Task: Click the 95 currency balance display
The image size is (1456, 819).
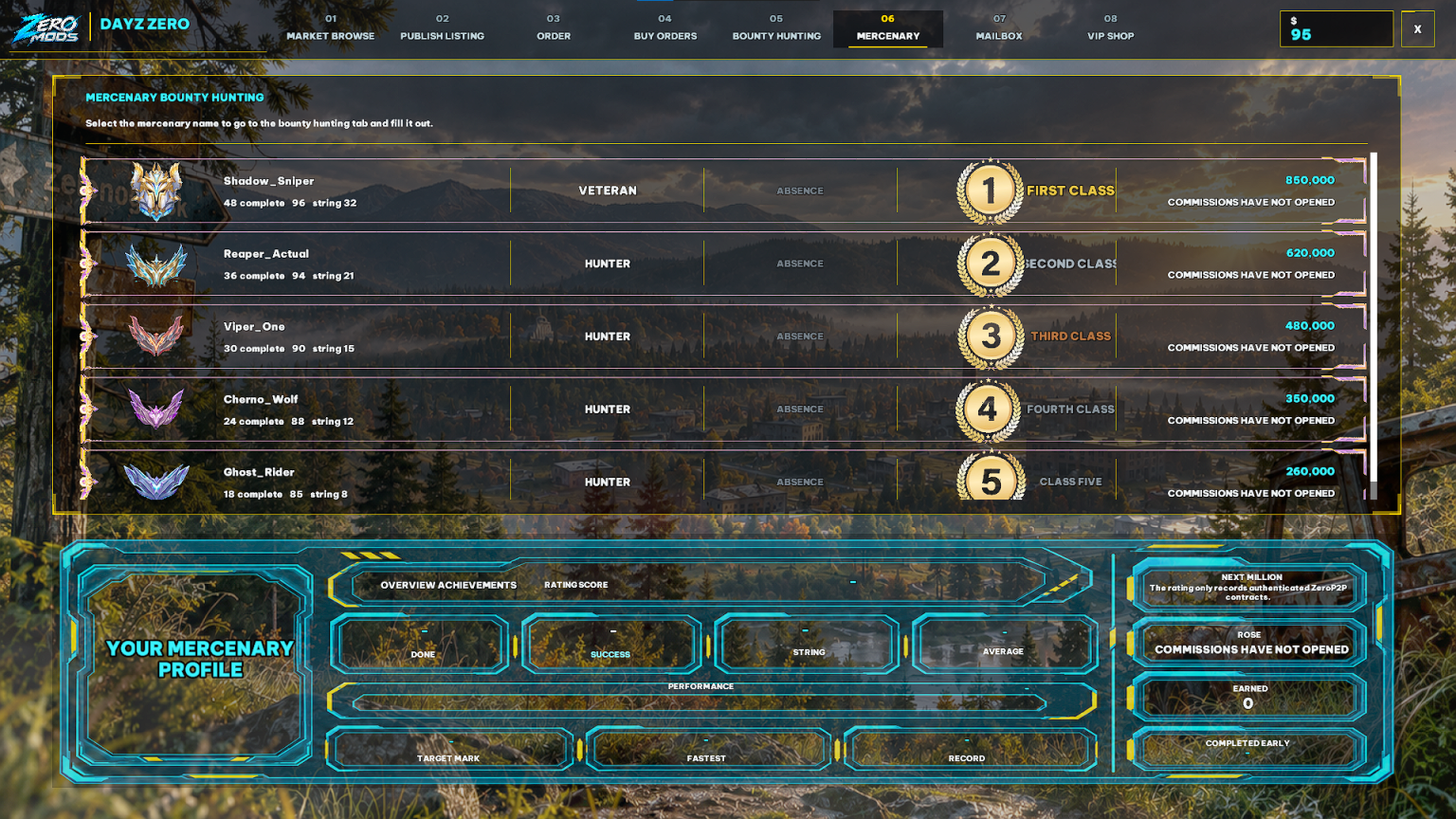Action: (x=1337, y=29)
